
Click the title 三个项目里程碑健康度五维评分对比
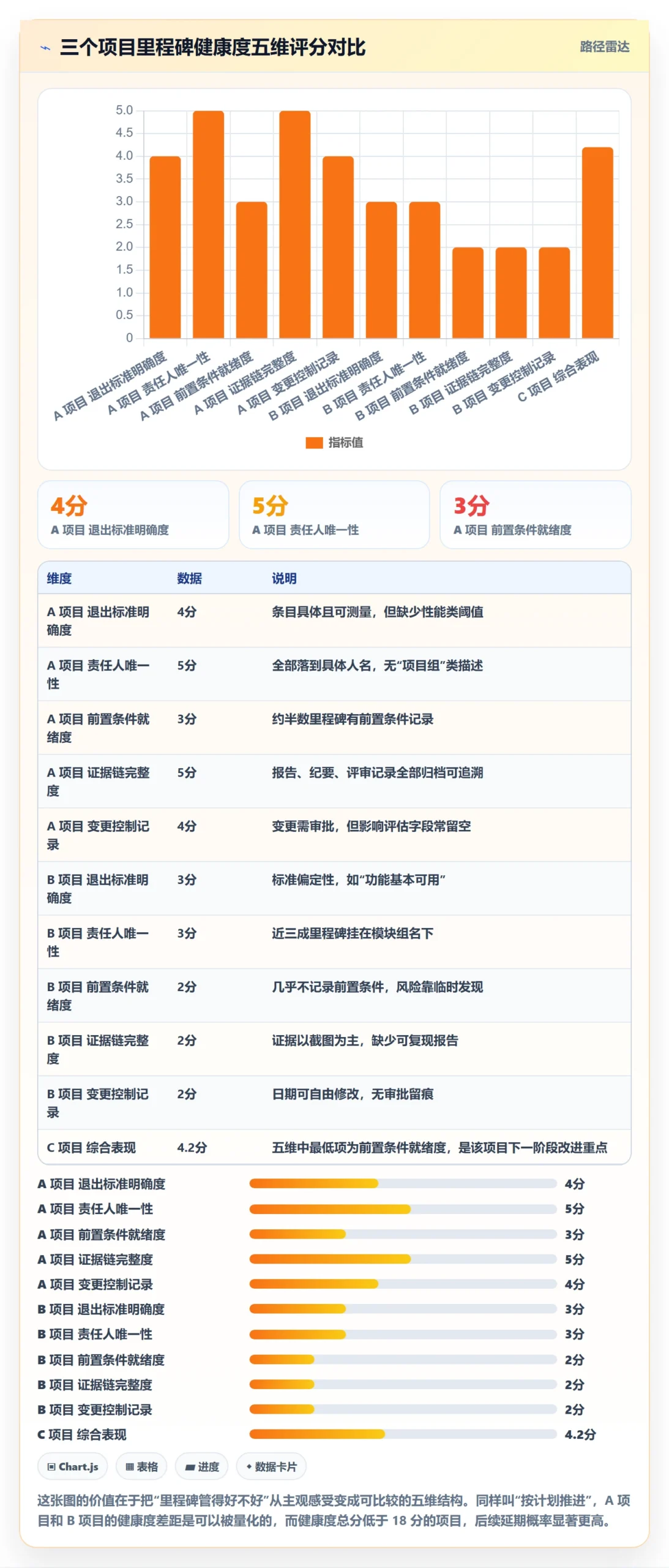[212, 47]
